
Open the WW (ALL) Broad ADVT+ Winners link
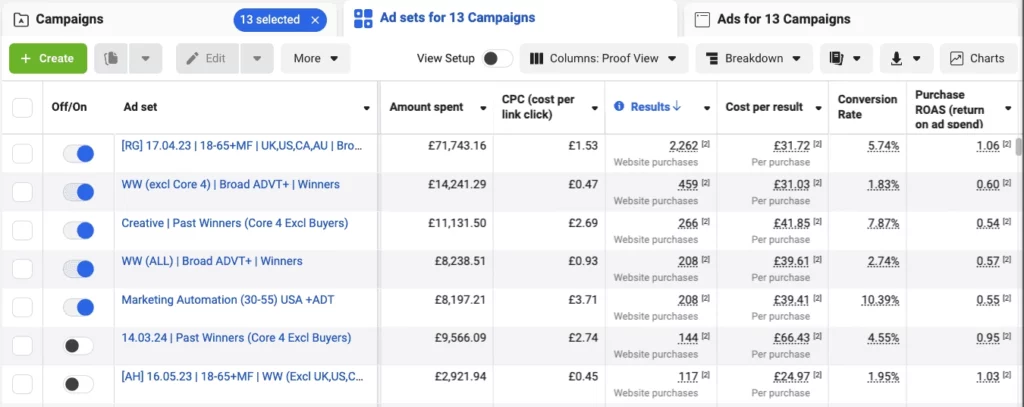[x=212, y=261]
